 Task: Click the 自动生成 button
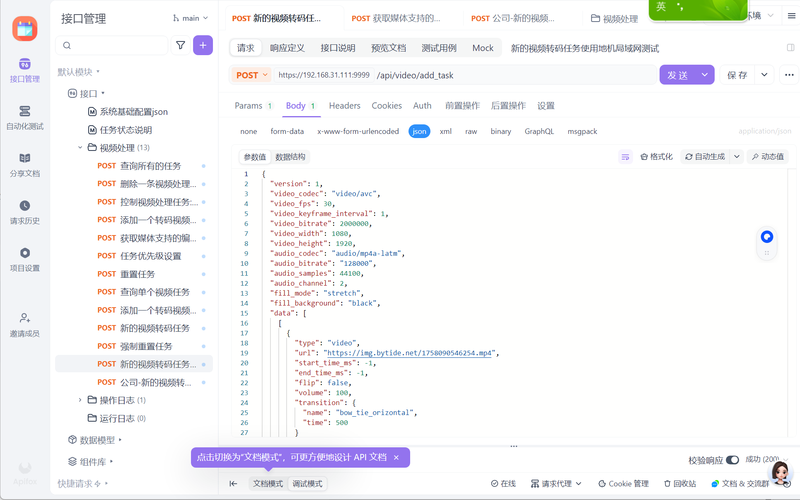click(x=706, y=157)
